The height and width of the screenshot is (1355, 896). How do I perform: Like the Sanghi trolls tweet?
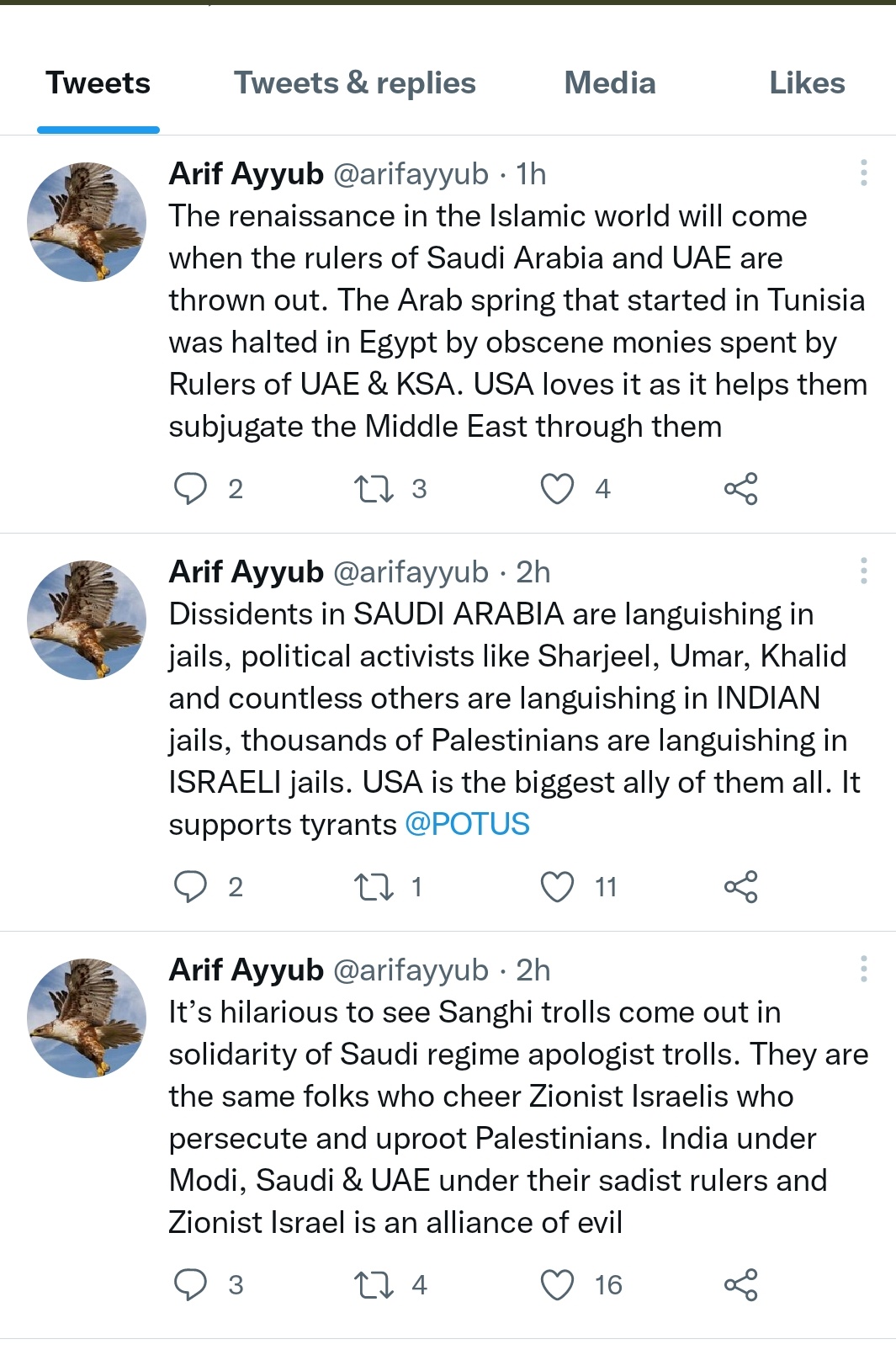[x=557, y=1284]
